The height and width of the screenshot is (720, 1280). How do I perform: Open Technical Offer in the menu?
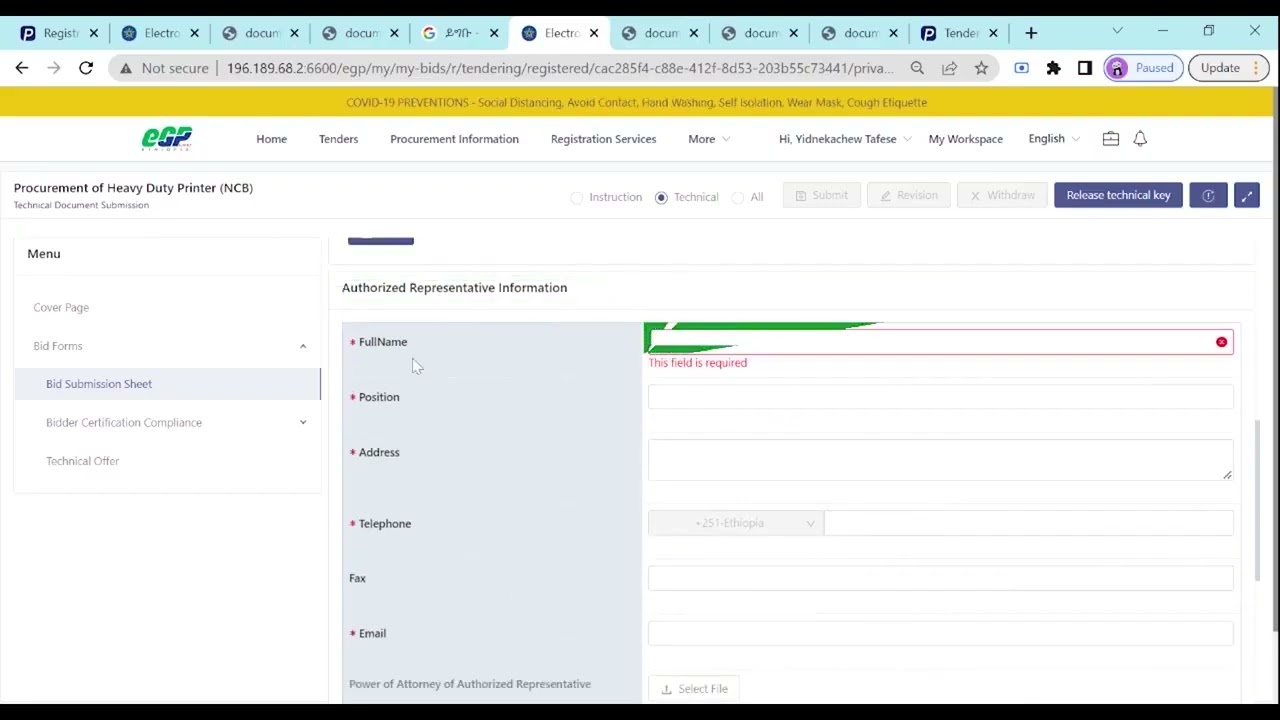coord(82,461)
